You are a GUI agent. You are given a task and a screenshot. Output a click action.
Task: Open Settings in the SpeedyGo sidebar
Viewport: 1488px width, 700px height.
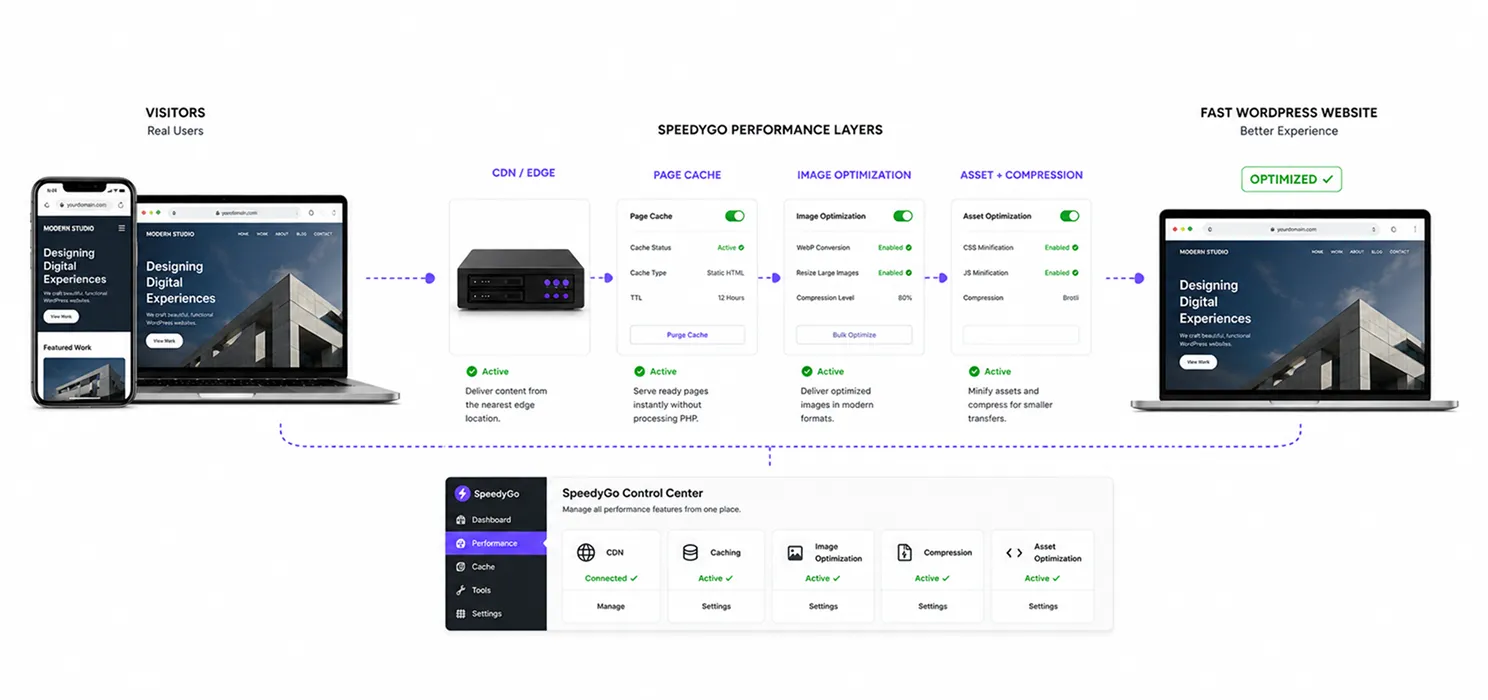tap(496, 614)
